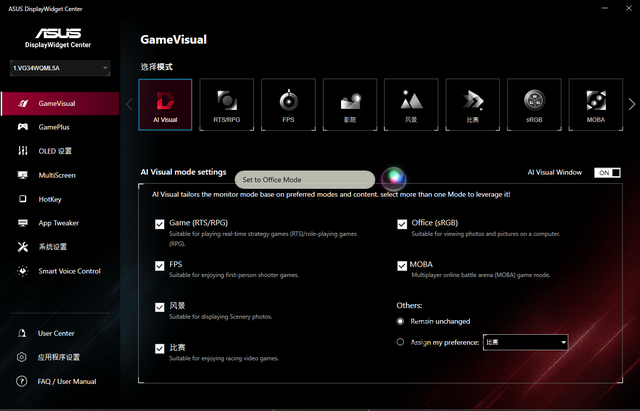Select the MOBA mode tile
The width and height of the screenshot is (640, 411).
pos(596,104)
